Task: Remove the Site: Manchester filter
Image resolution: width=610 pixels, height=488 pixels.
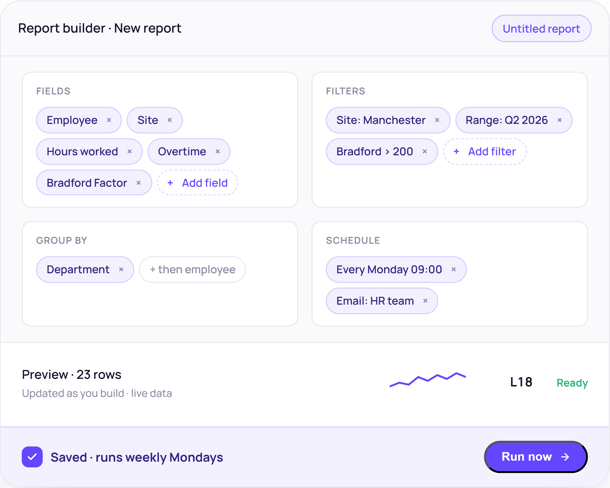Action: (x=437, y=120)
